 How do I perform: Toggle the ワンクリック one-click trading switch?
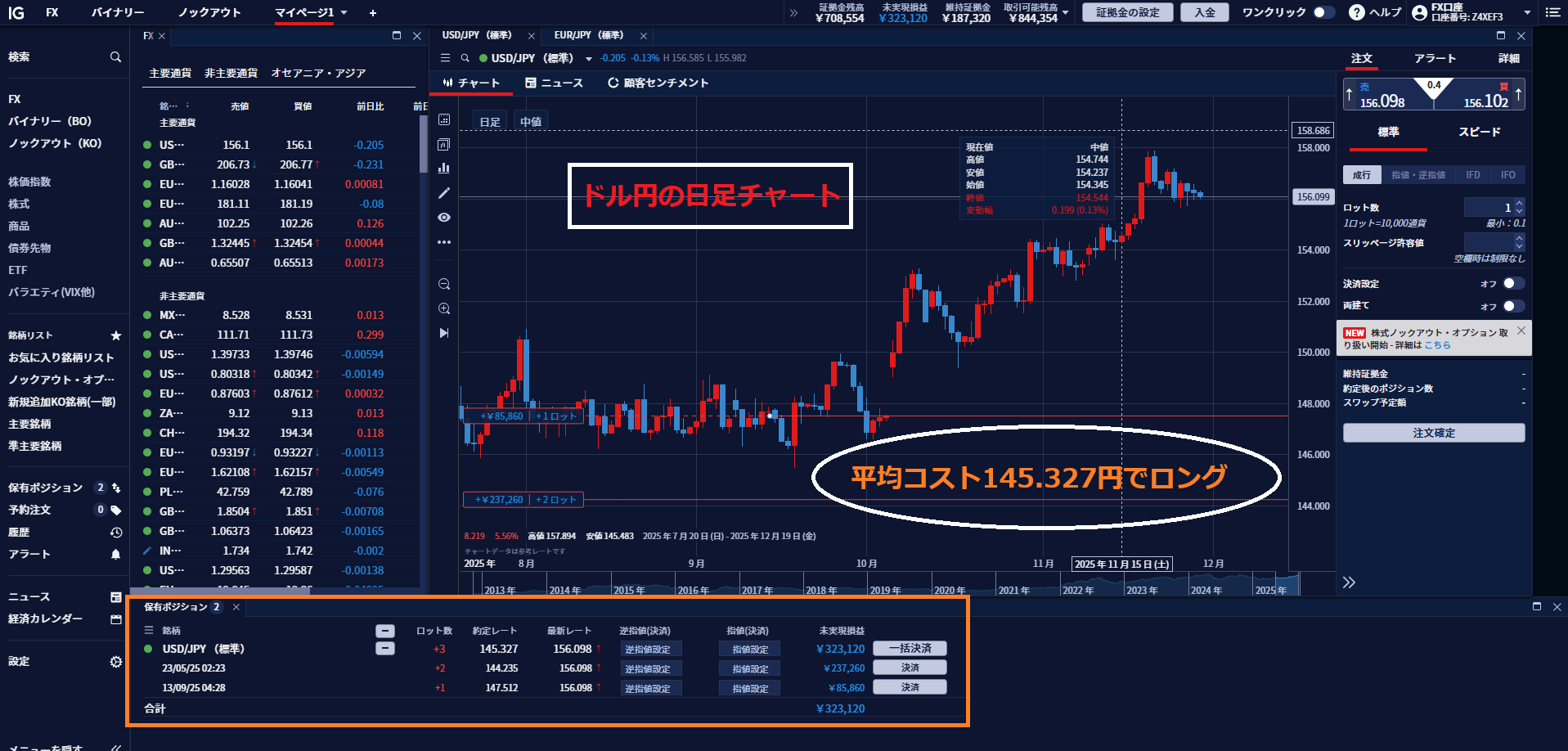tap(1323, 12)
